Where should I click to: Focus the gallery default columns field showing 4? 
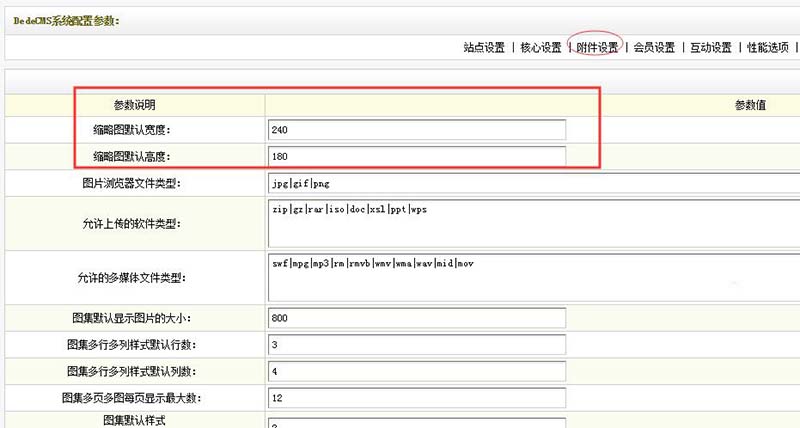[x=416, y=371]
